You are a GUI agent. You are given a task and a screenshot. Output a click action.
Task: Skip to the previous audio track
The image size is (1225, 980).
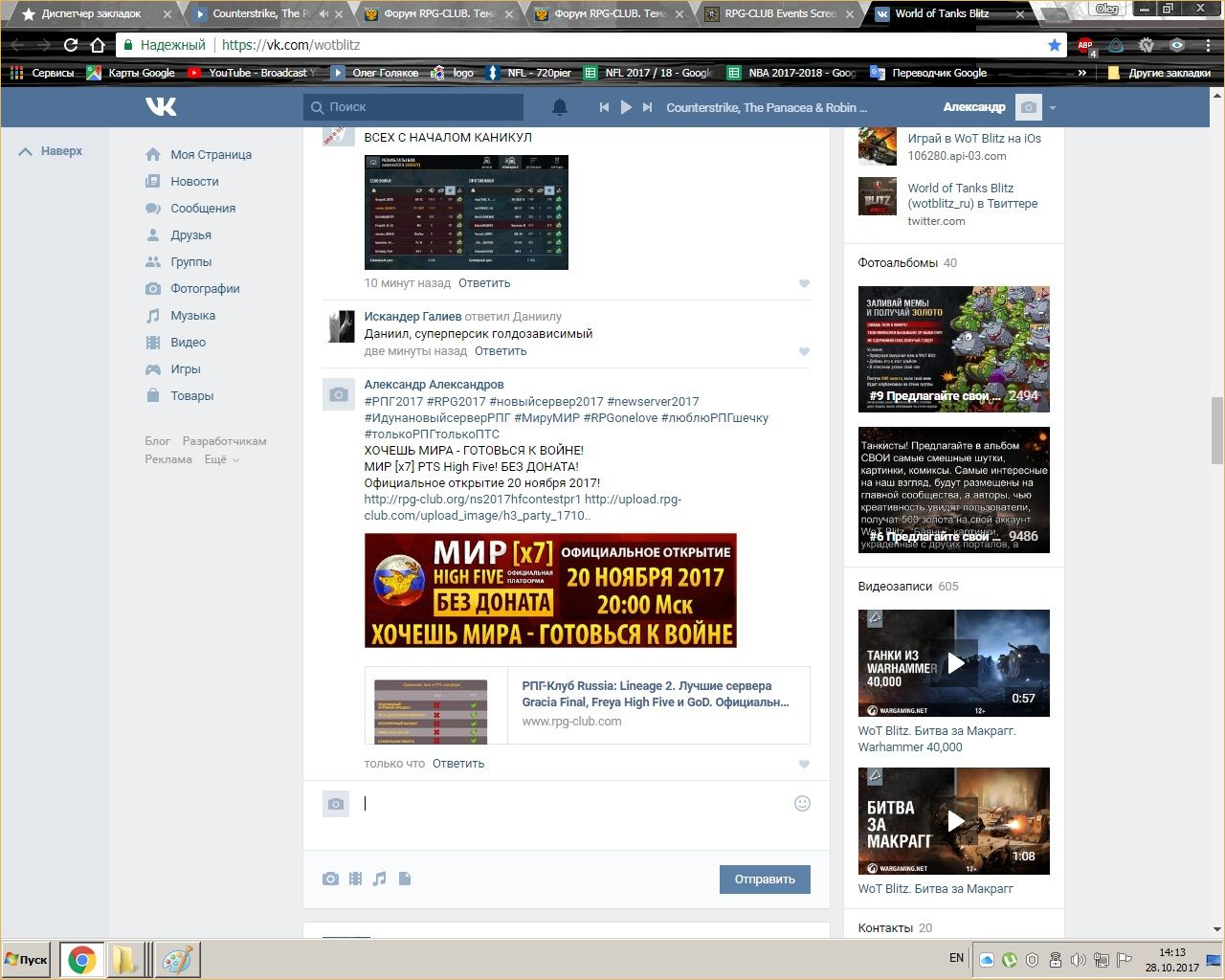[x=604, y=107]
